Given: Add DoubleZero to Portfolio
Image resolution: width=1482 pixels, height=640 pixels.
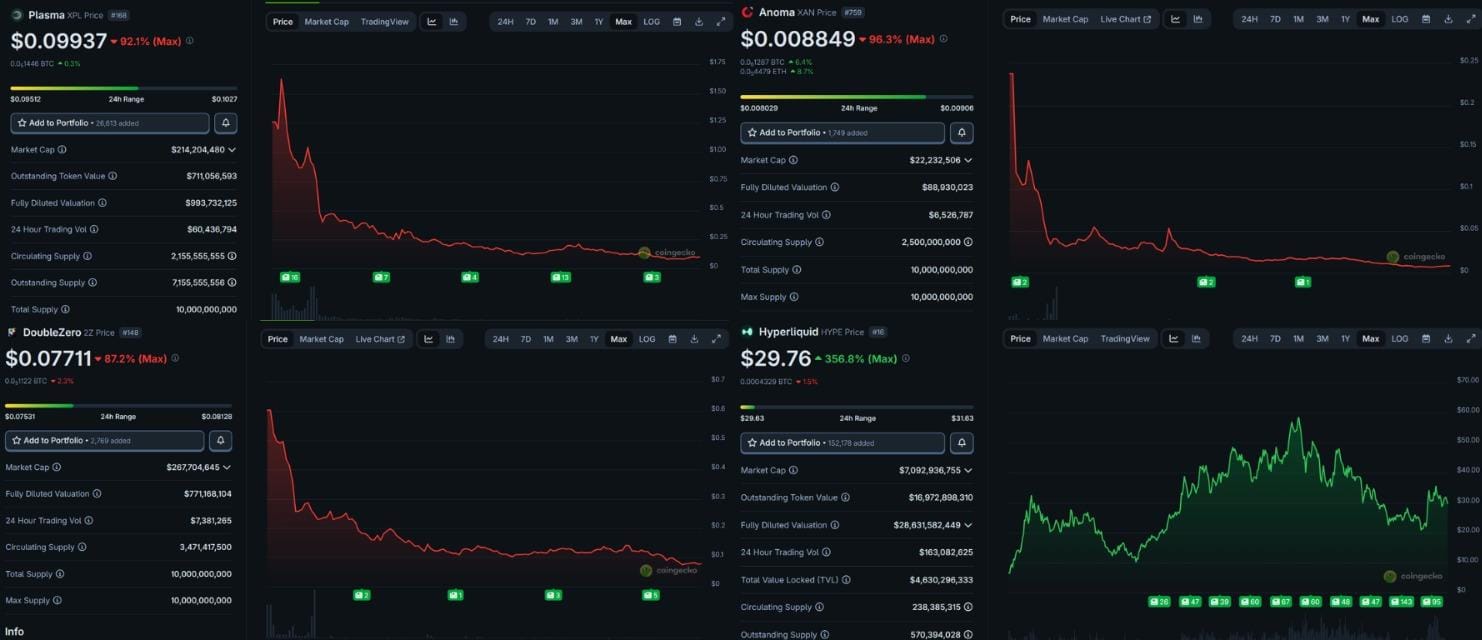Looking at the screenshot, I should tap(105, 440).
